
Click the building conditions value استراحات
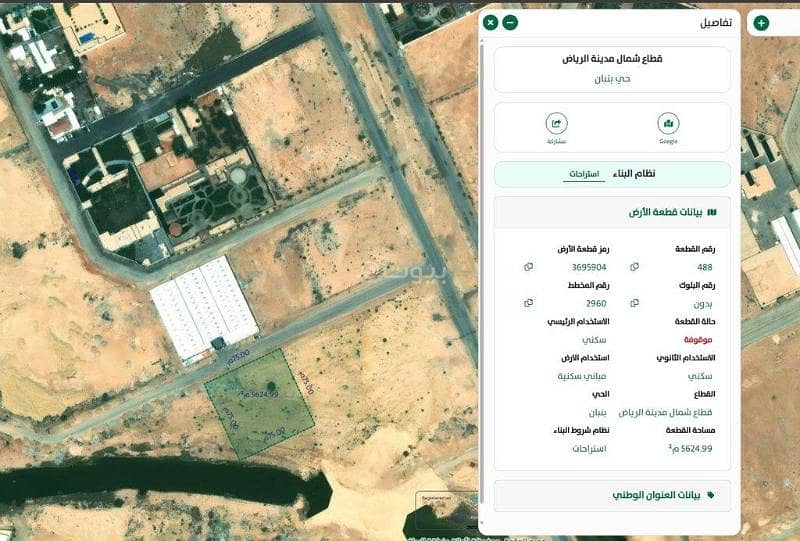point(589,449)
